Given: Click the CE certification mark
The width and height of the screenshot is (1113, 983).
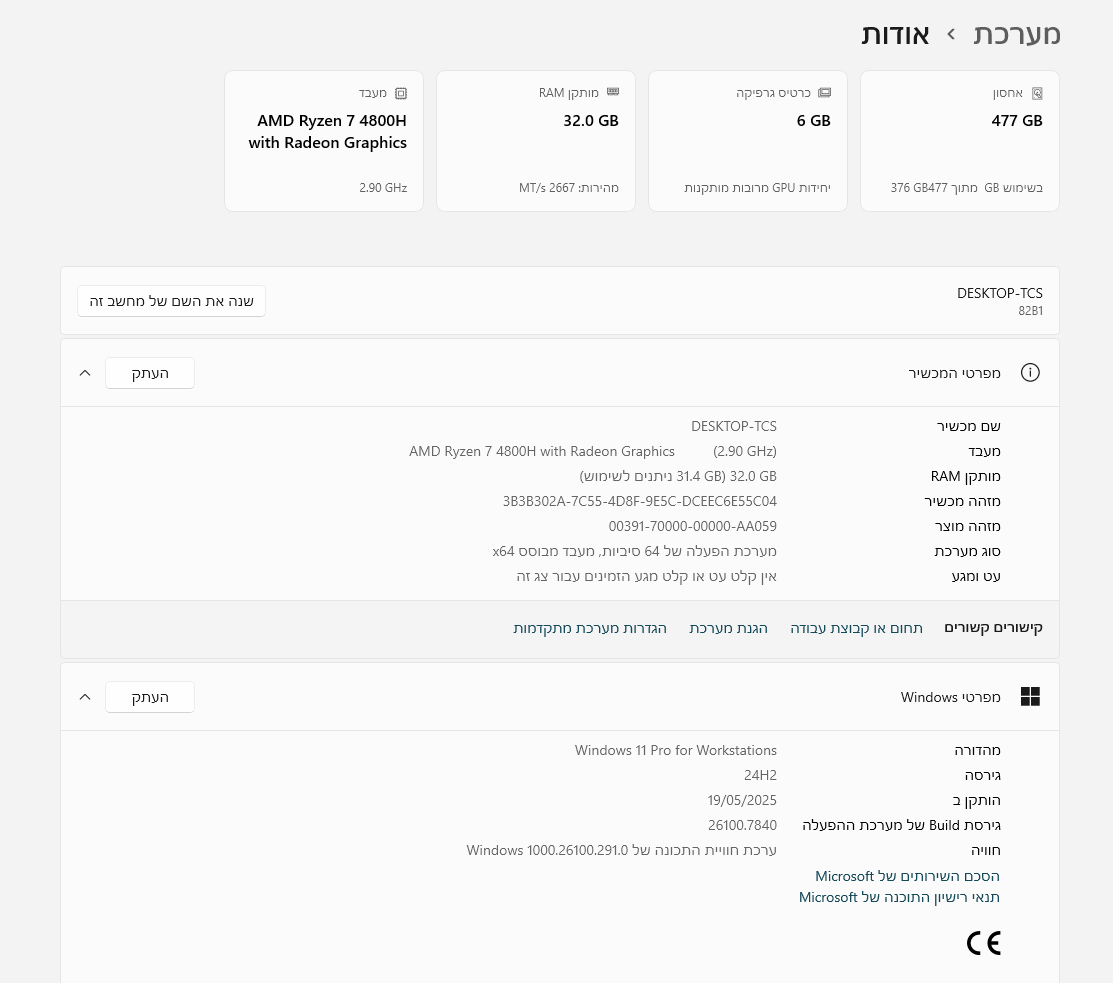Looking at the screenshot, I should (x=983, y=943).
